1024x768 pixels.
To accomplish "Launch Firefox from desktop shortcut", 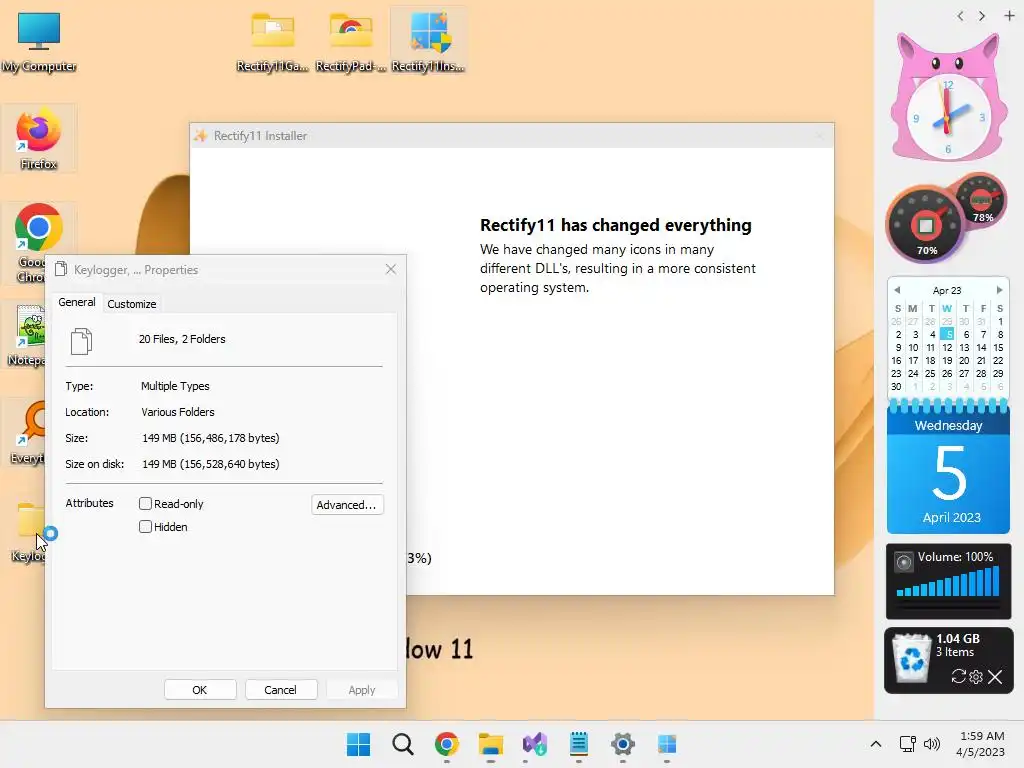I will coord(39,139).
